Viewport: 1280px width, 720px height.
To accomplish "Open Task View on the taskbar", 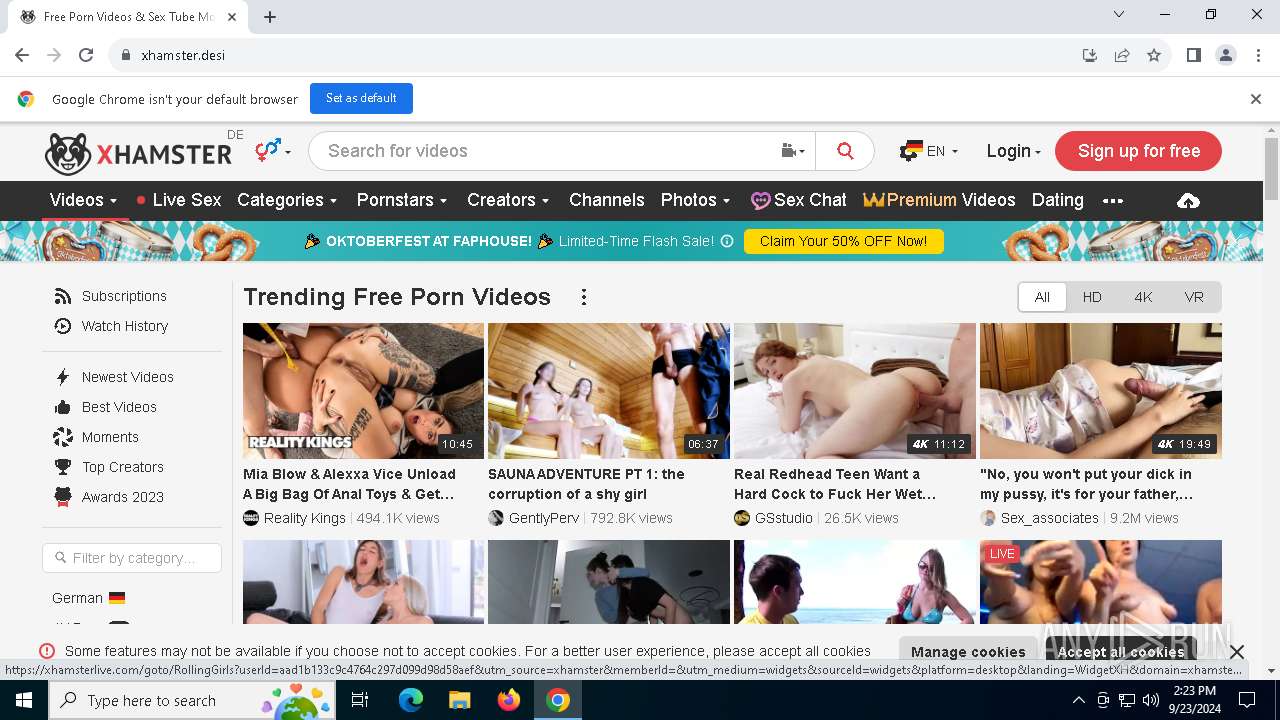I will point(360,700).
